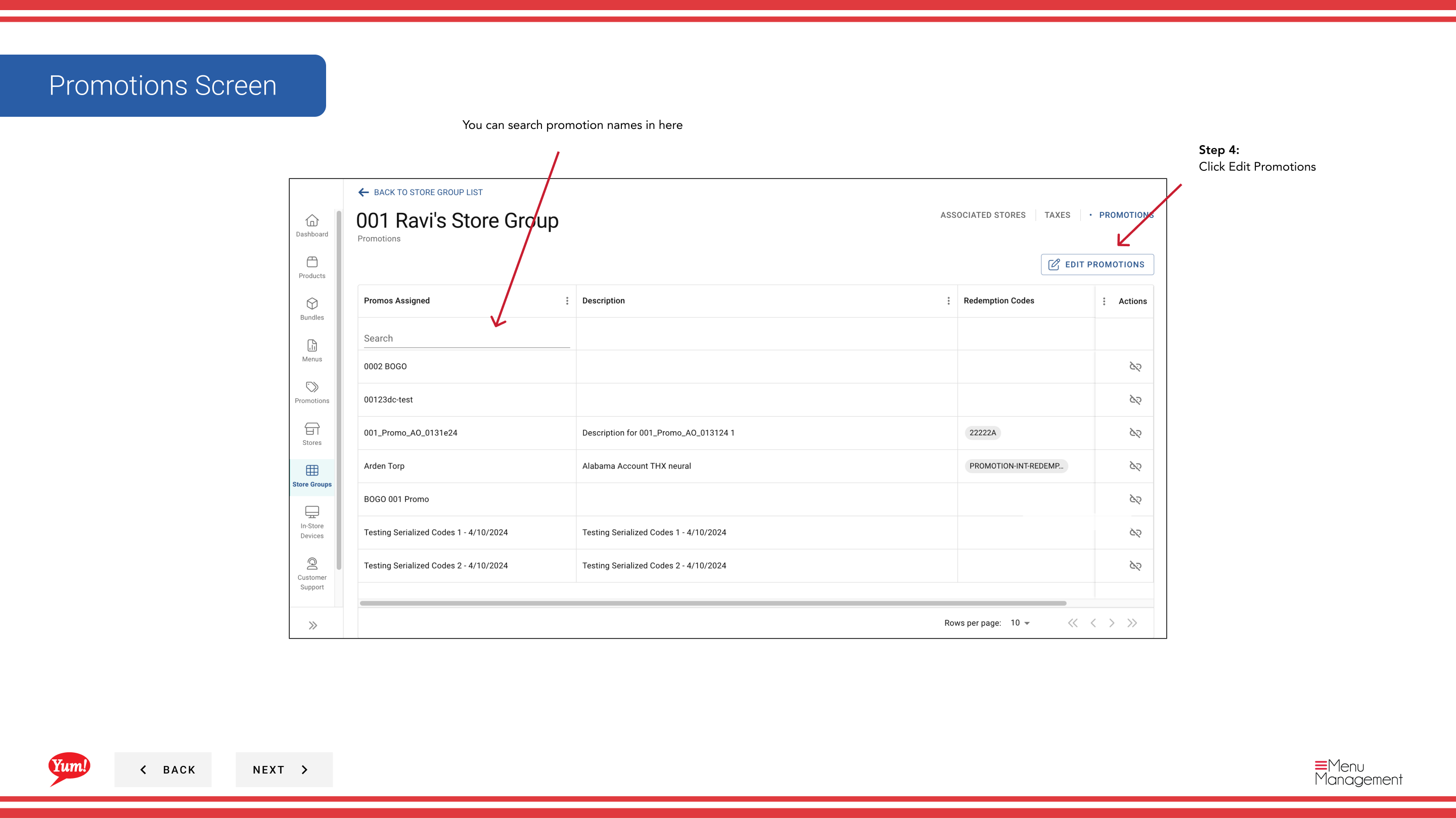This screenshot has width=1456, height=819.
Task: Open the Rows per page dropdown
Action: tap(1020, 623)
